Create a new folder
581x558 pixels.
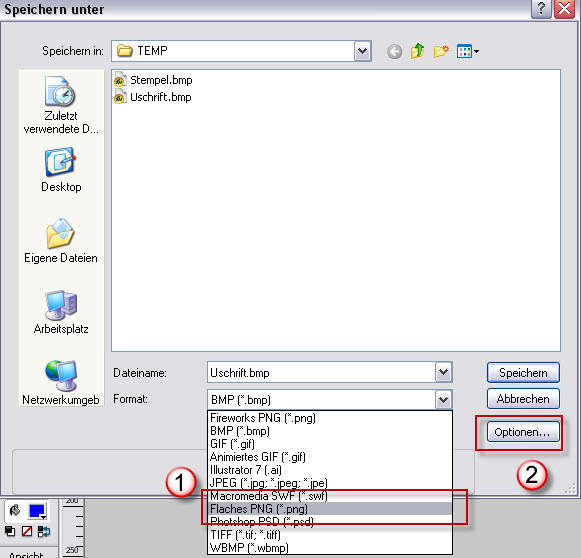(x=441, y=51)
